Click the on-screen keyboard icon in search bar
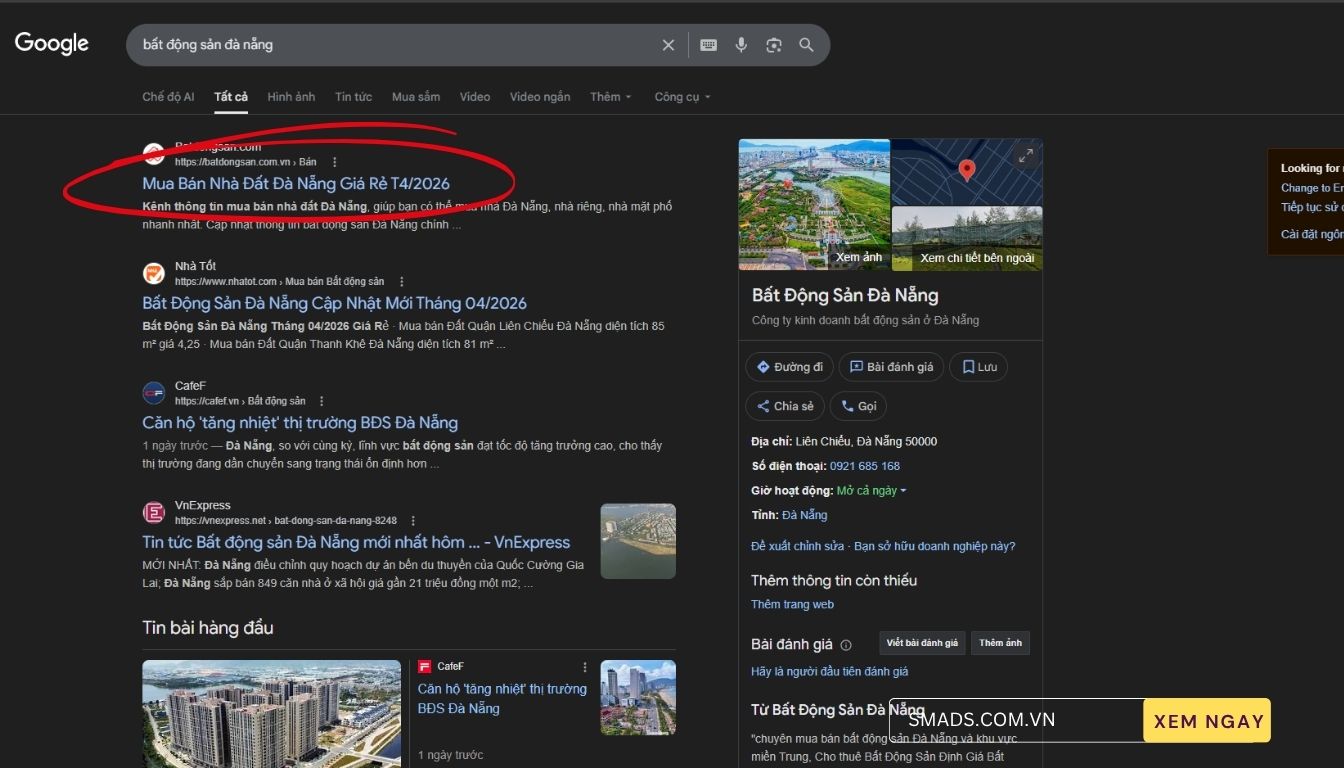This screenshot has height=768, width=1344. (708, 45)
